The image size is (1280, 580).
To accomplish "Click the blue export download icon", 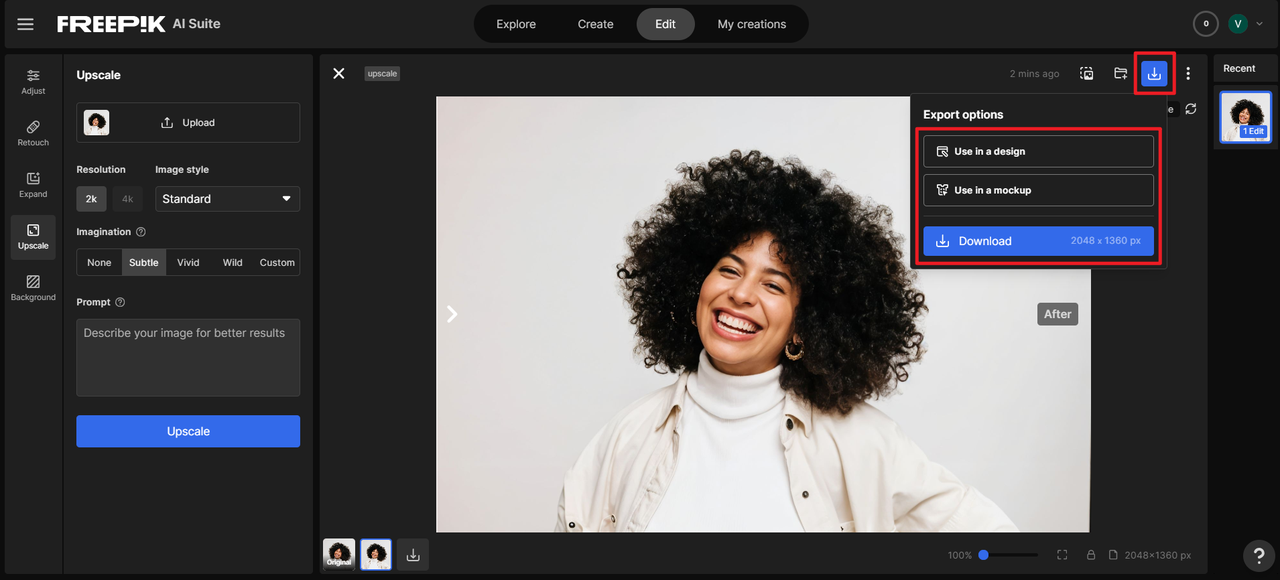I will click(1154, 73).
